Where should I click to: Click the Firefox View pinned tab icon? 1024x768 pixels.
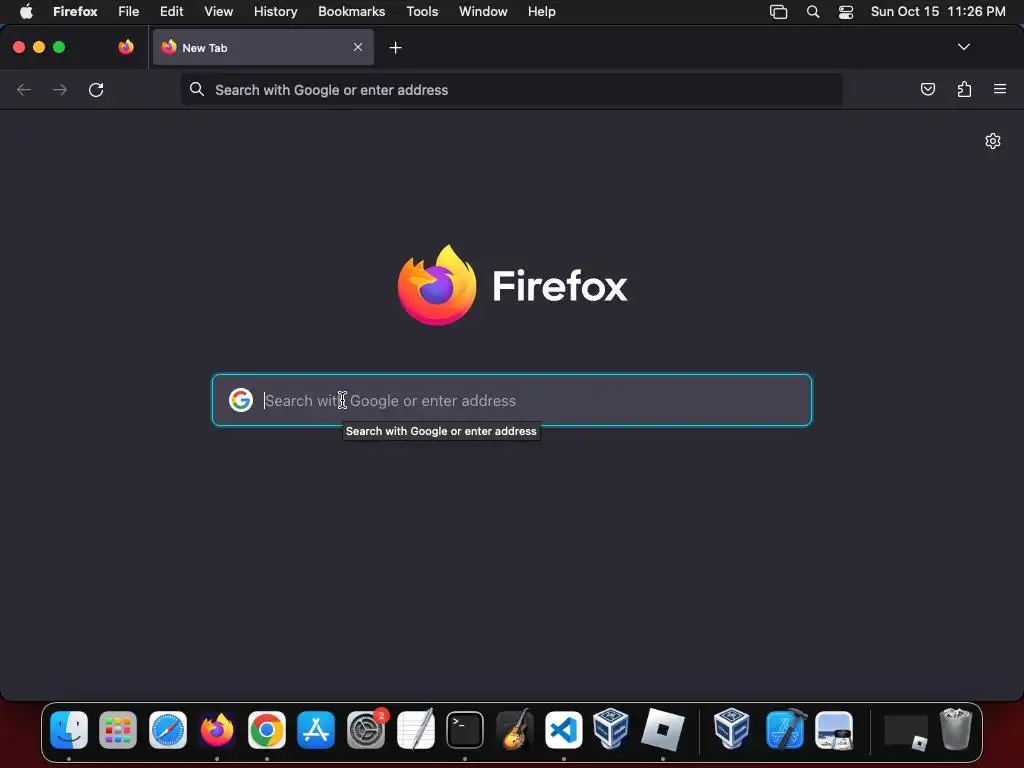tap(126, 47)
